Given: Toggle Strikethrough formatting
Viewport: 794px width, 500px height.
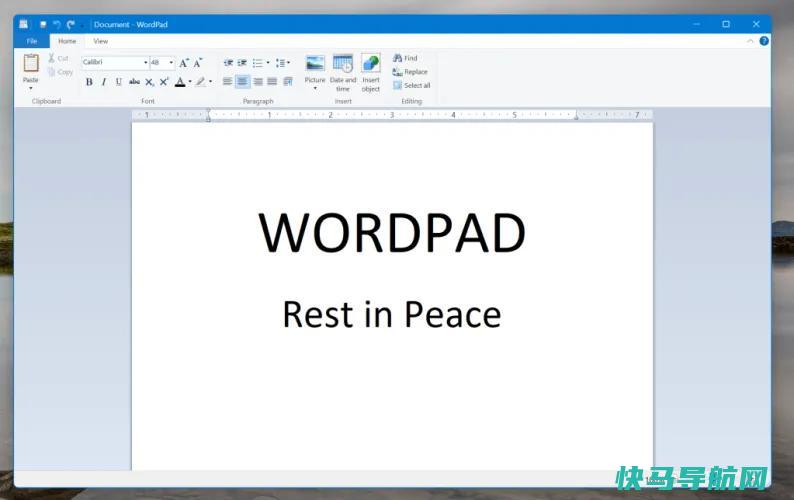Looking at the screenshot, I should coord(134,82).
